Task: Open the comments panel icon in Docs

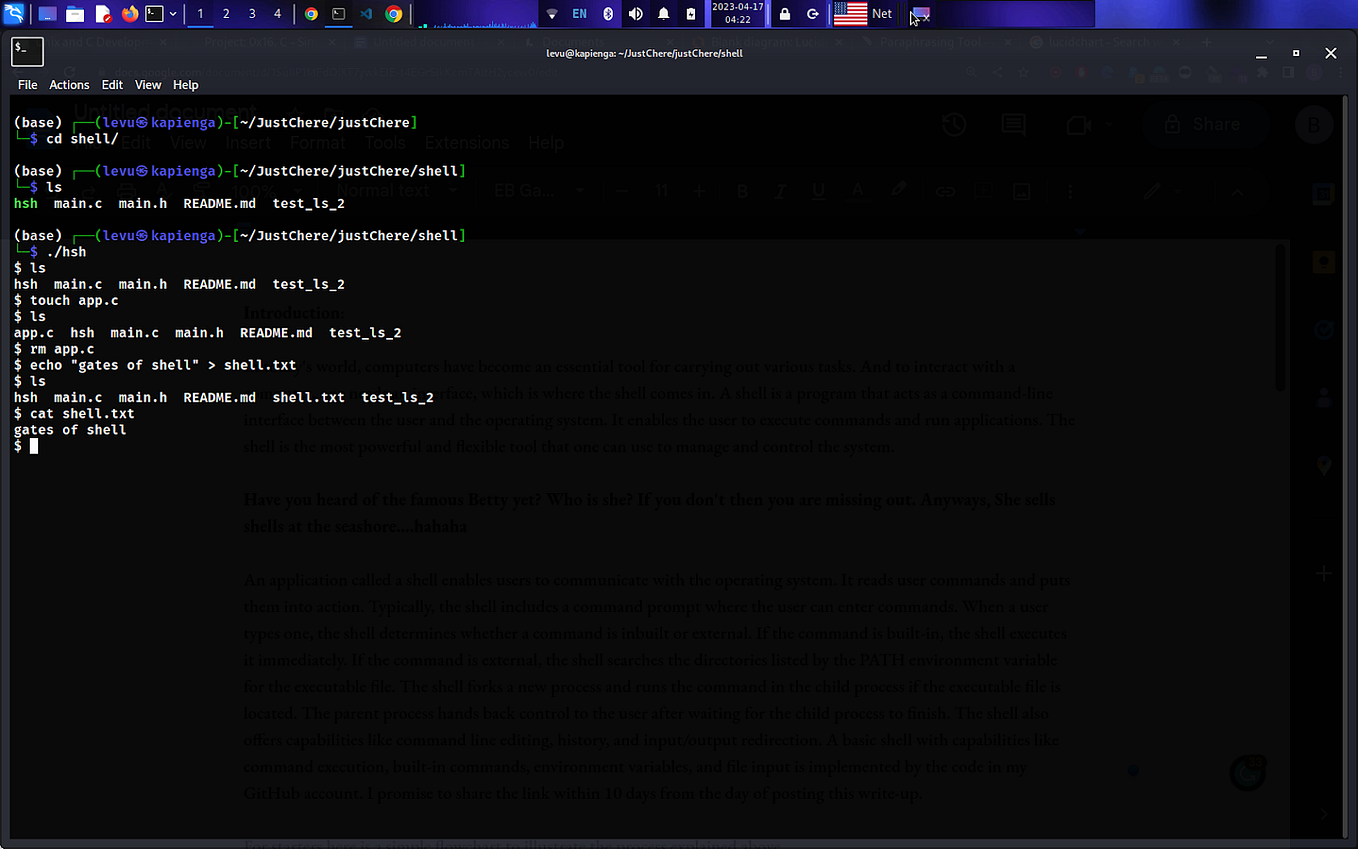Action: click(1014, 124)
